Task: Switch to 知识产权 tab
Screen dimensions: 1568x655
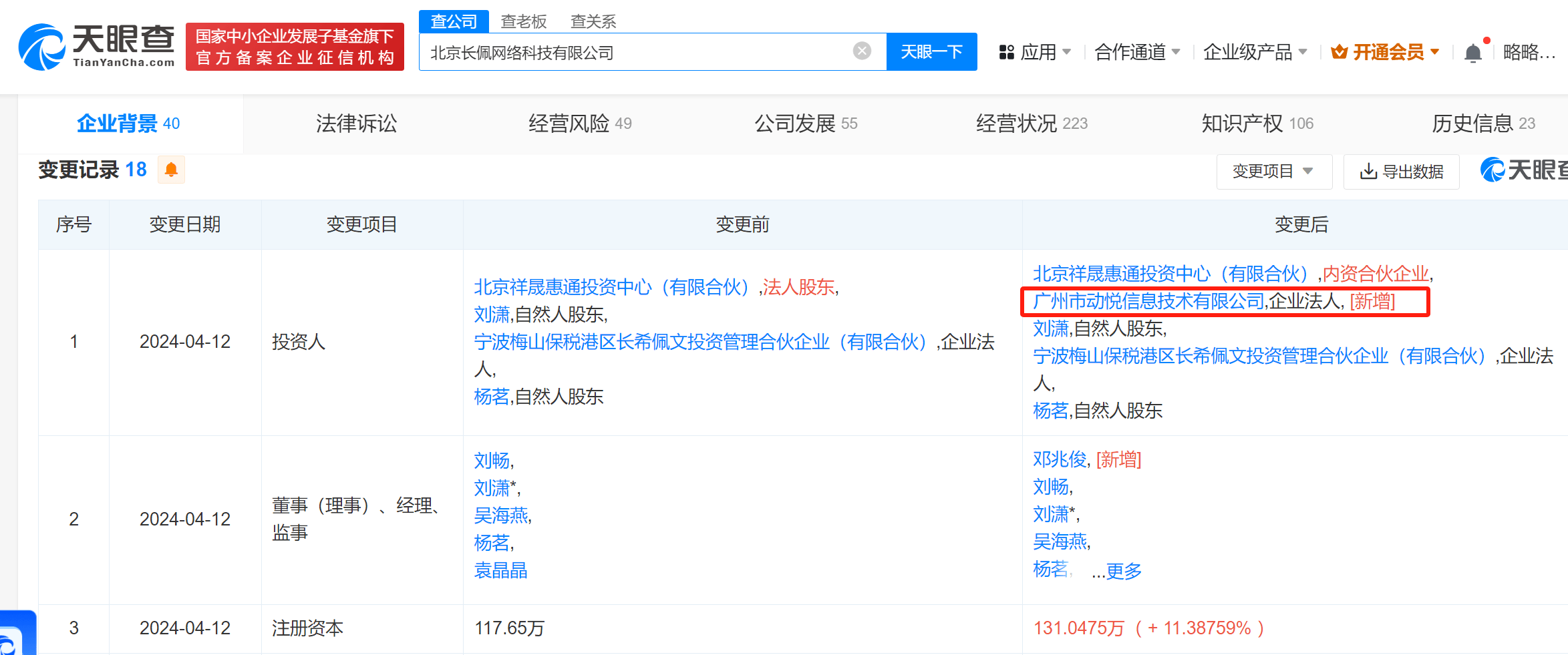Action: coord(1257,124)
